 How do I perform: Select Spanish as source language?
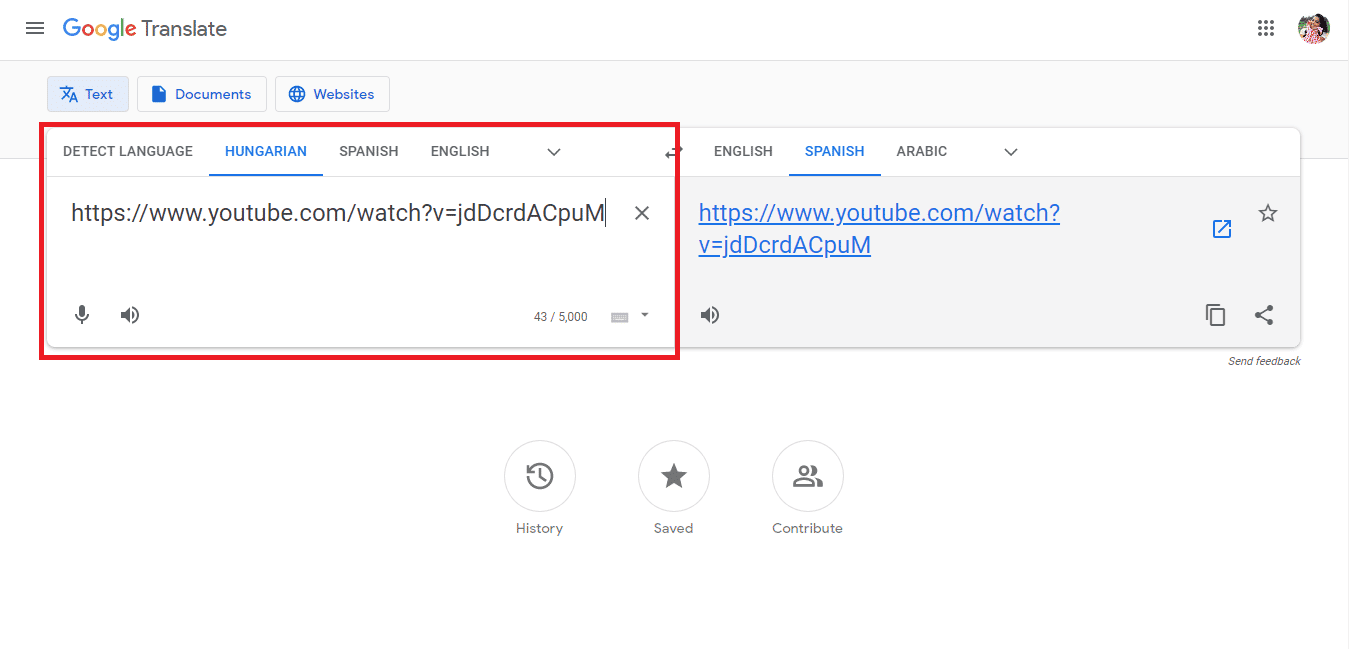[369, 152]
